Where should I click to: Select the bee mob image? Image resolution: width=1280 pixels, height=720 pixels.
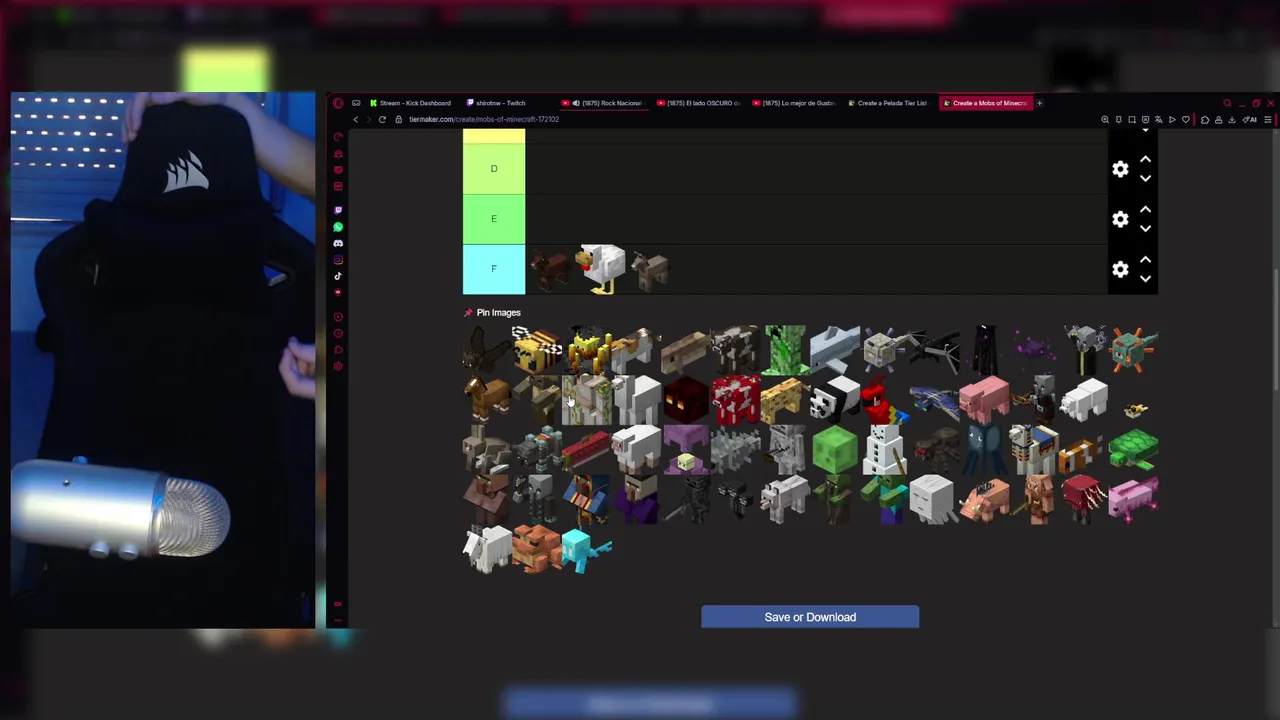pos(537,349)
